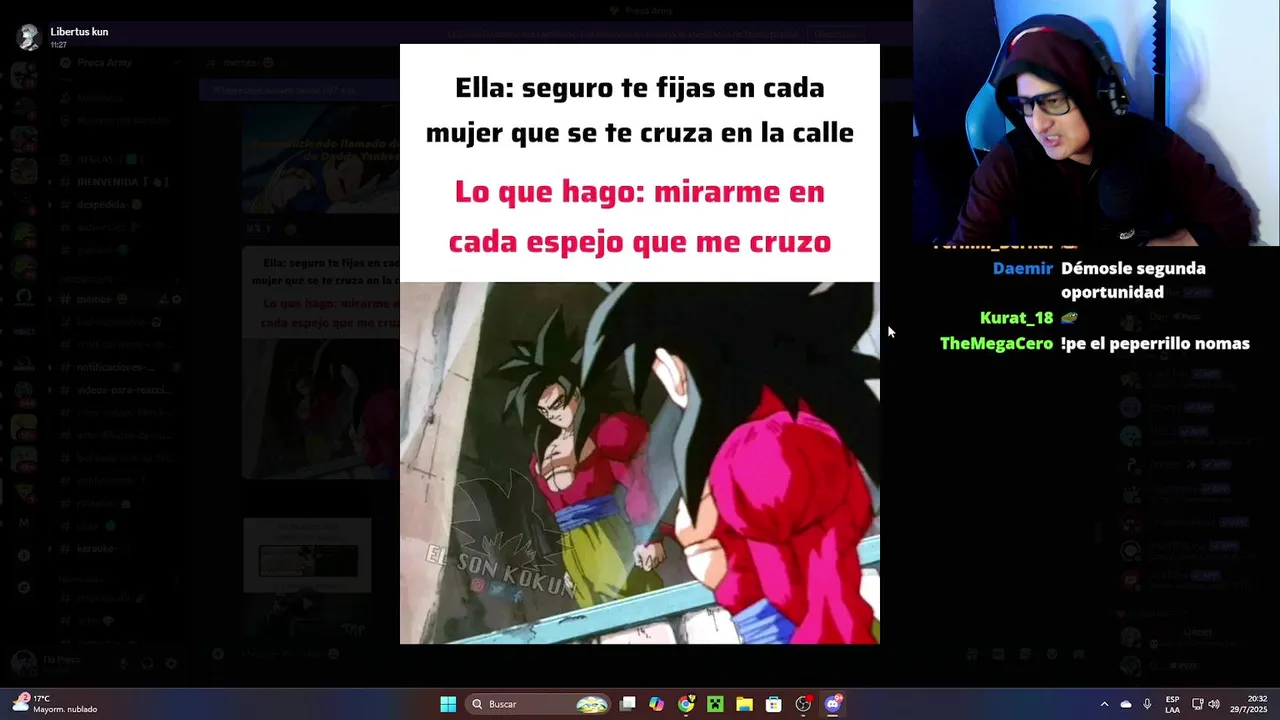Click the microphone tray icon

[x=1147, y=704]
